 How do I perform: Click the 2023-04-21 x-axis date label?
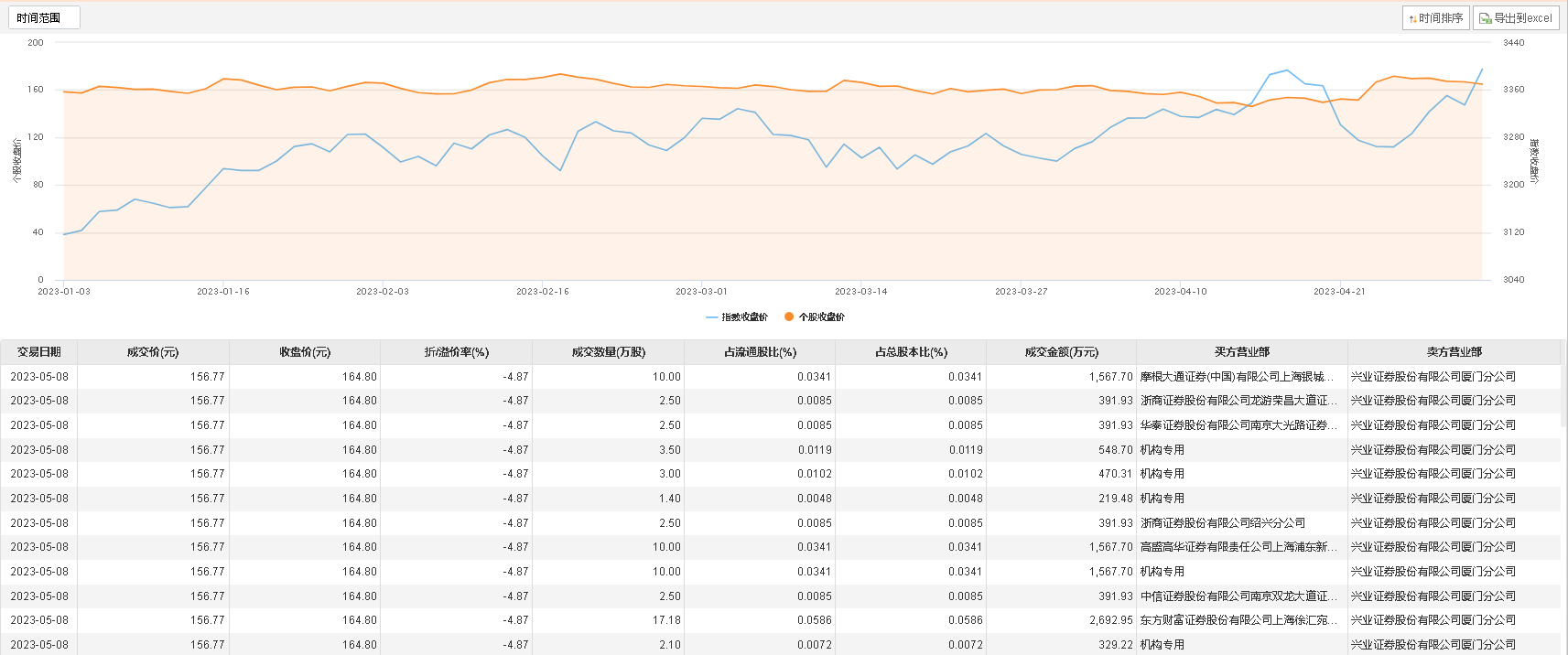pos(1339,292)
